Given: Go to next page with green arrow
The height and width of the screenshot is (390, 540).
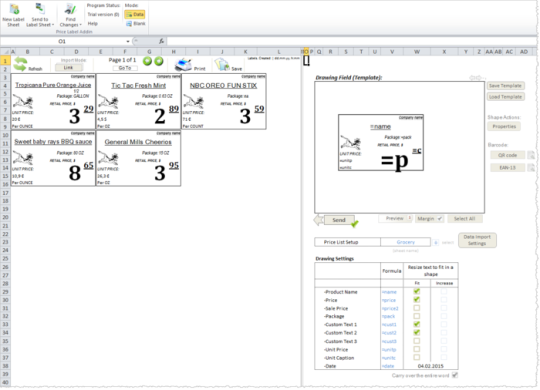Looking at the screenshot, I should pyautogui.click(x=159, y=61).
